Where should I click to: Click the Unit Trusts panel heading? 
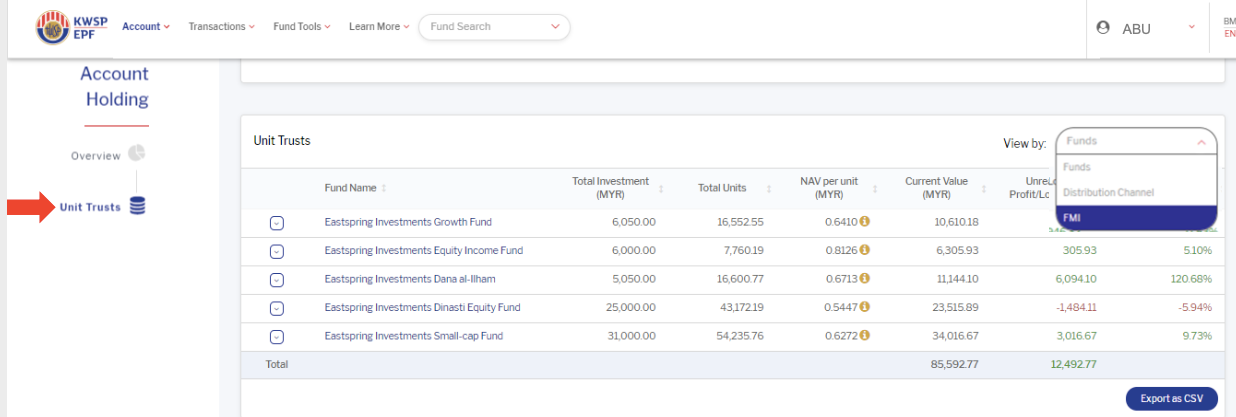[282, 141]
